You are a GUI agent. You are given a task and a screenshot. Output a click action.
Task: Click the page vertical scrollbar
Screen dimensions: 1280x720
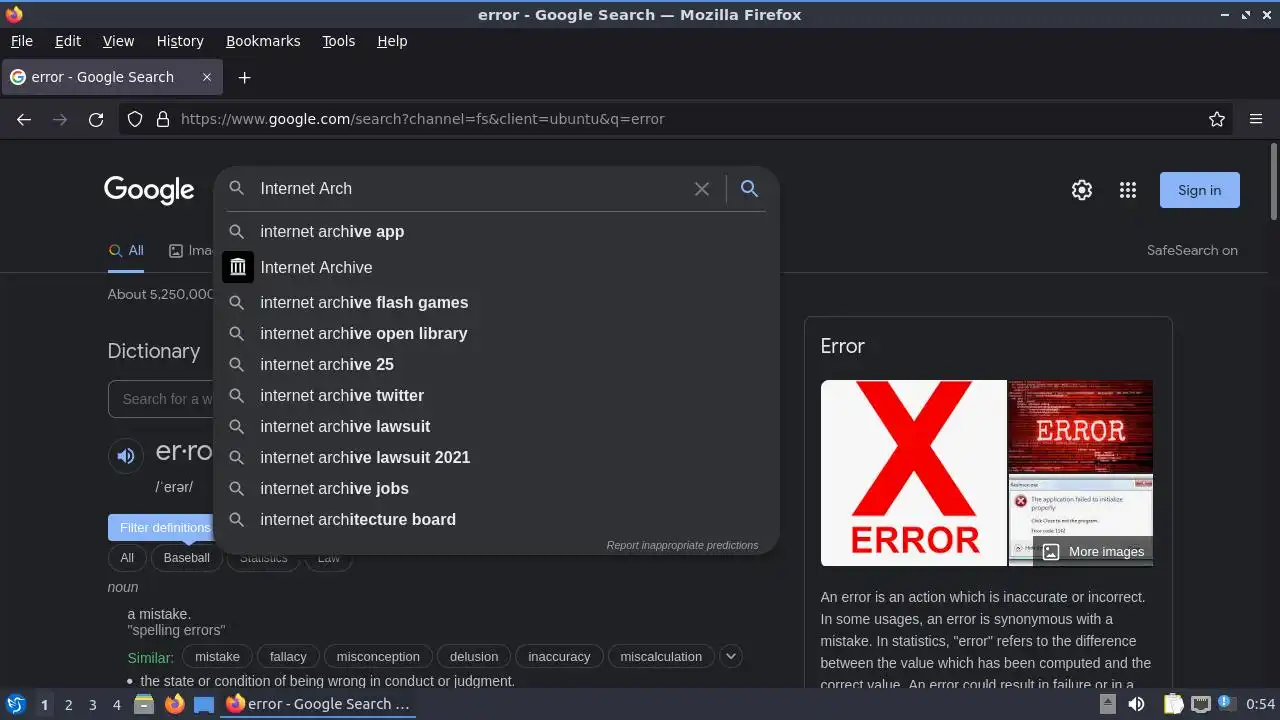pyautogui.click(x=1273, y=182)
